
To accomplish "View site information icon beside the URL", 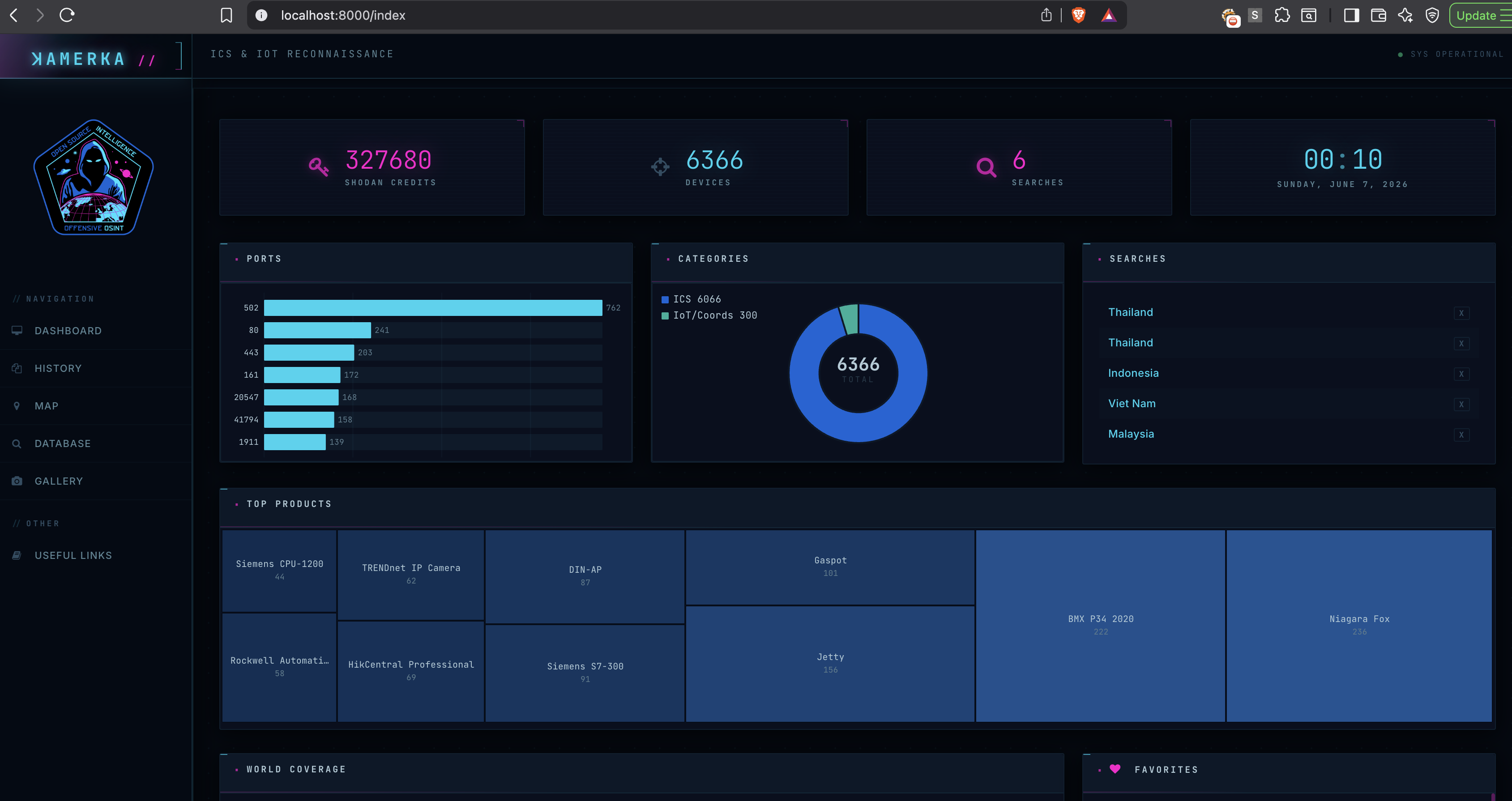I will 261,15.
